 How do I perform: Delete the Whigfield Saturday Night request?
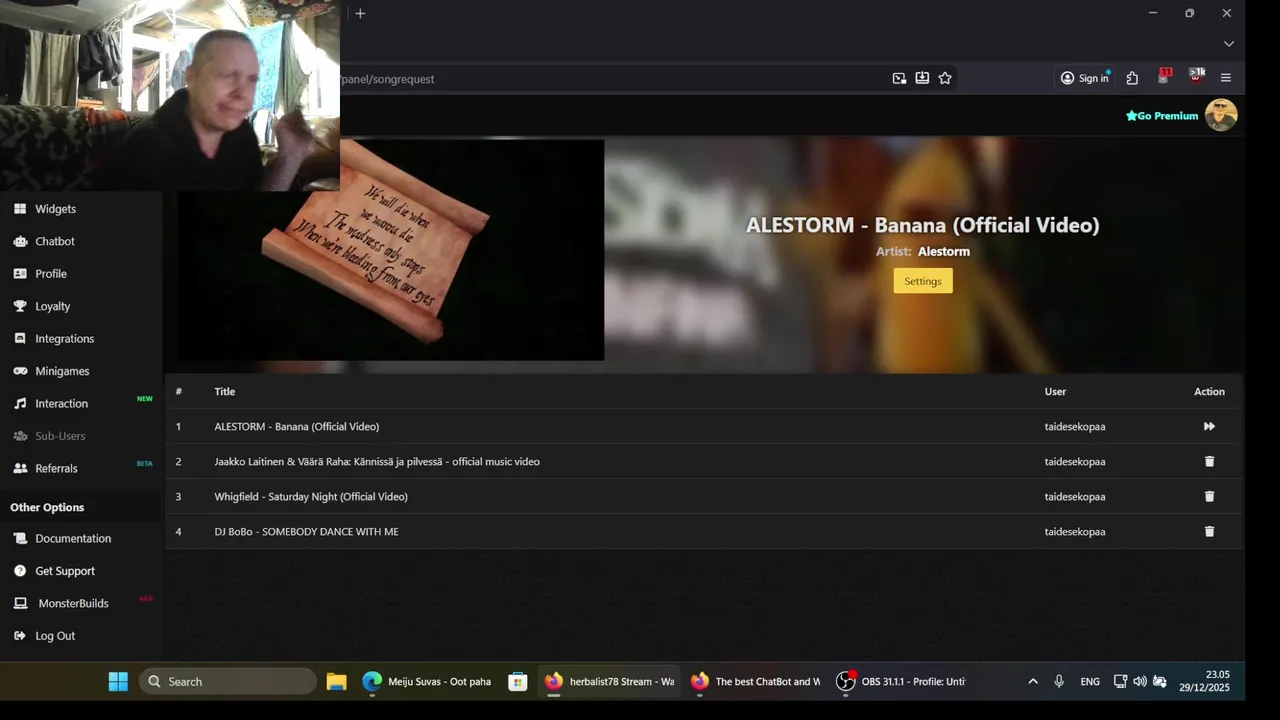[1209, 496]
